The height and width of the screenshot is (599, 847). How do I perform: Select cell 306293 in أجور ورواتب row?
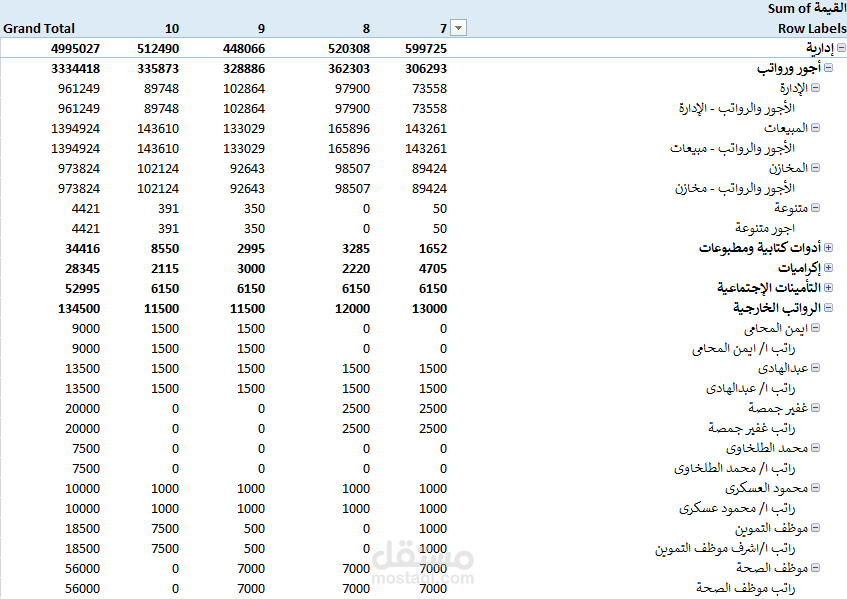click(x=426, y=69)
